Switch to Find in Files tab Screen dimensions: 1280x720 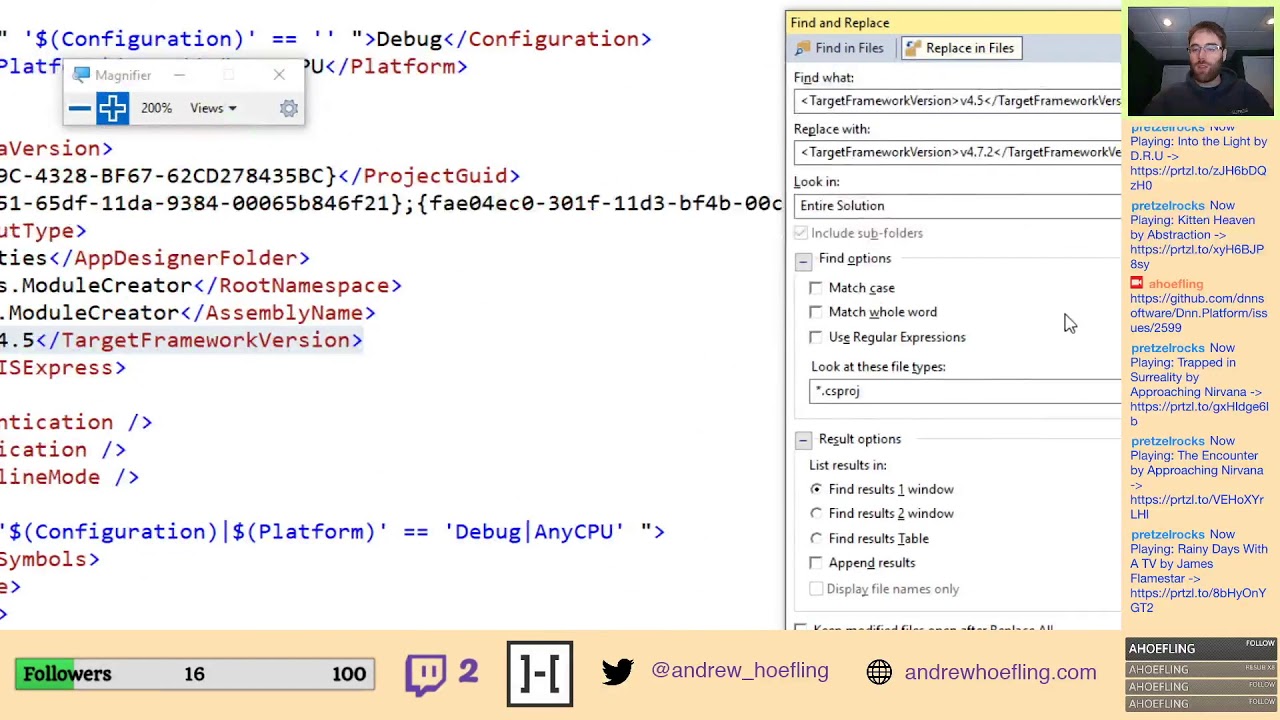click(x=840, y=48)
